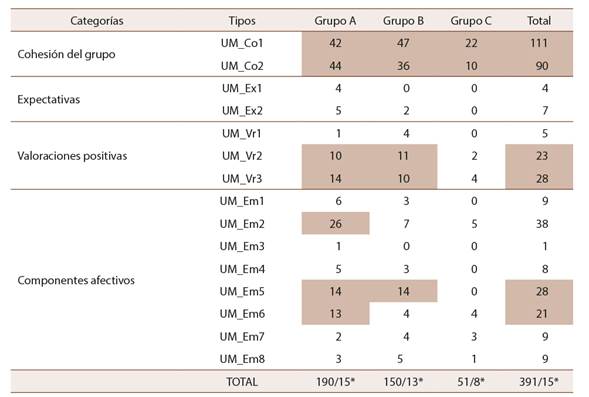Click the 47 value in UM_Co1 row
Screen dimensions: 589x397
(403, 43)
